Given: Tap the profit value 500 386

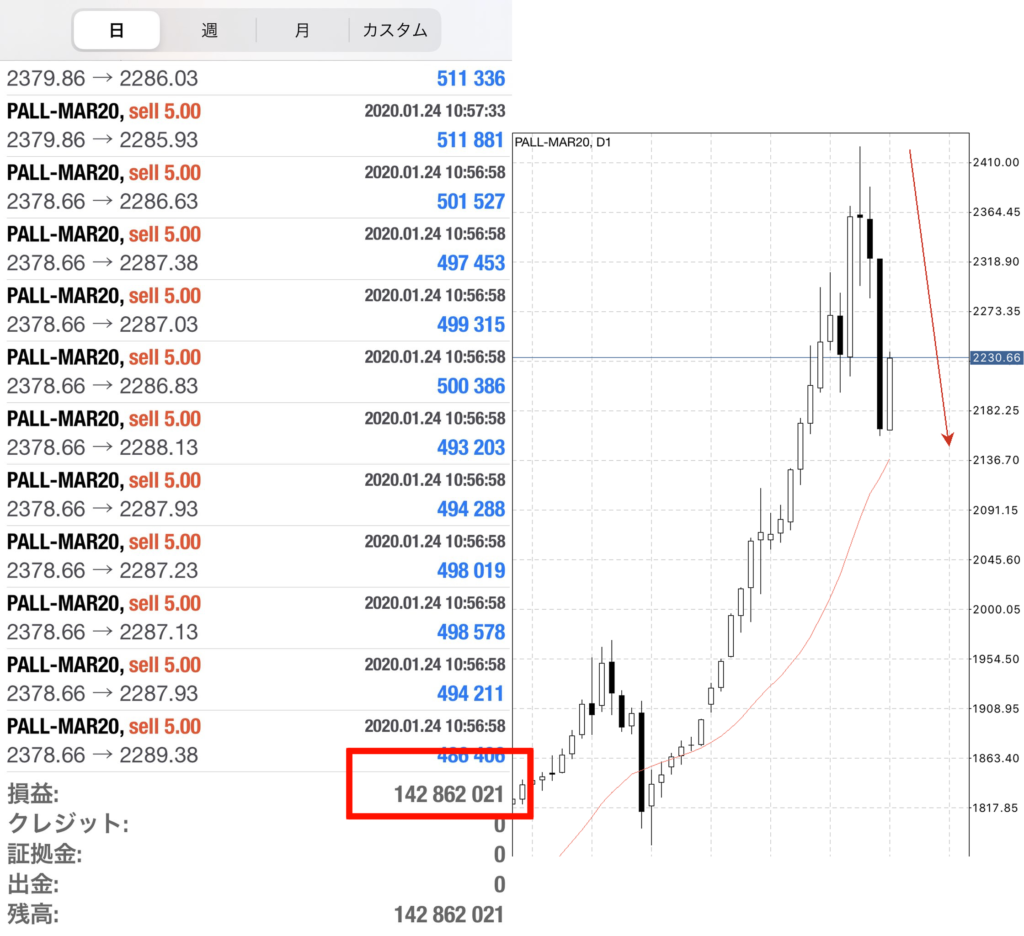Looking at the screenshot, I should (x=470, y=386).
